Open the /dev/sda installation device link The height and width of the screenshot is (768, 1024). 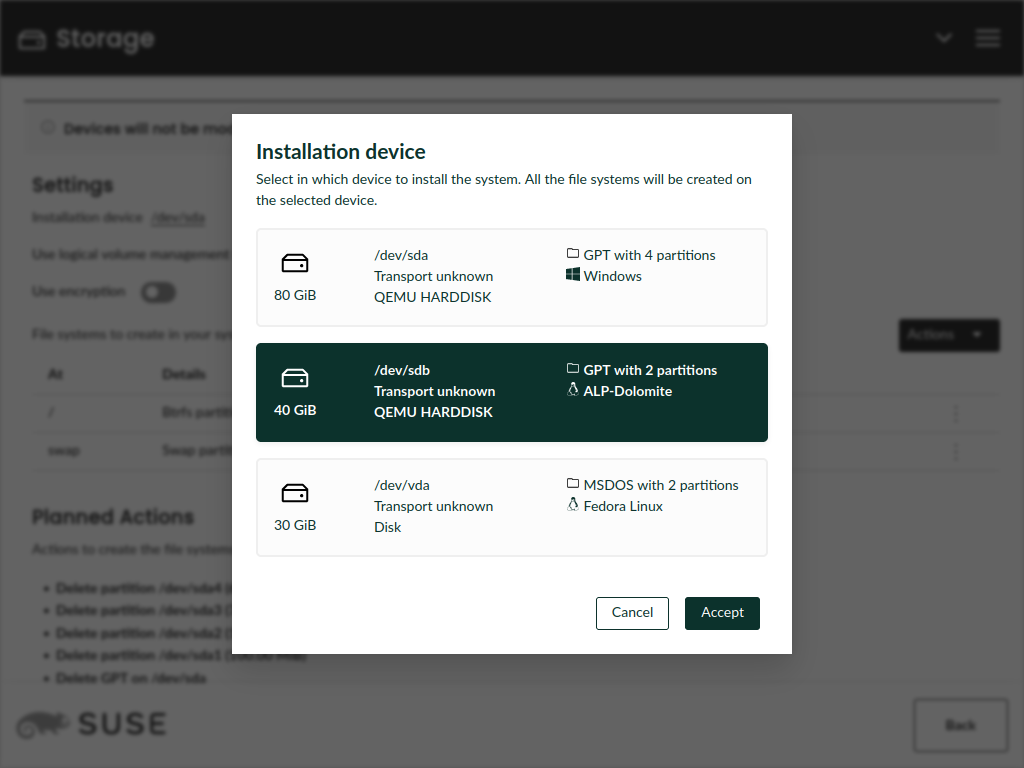click(x=178, y=218)
